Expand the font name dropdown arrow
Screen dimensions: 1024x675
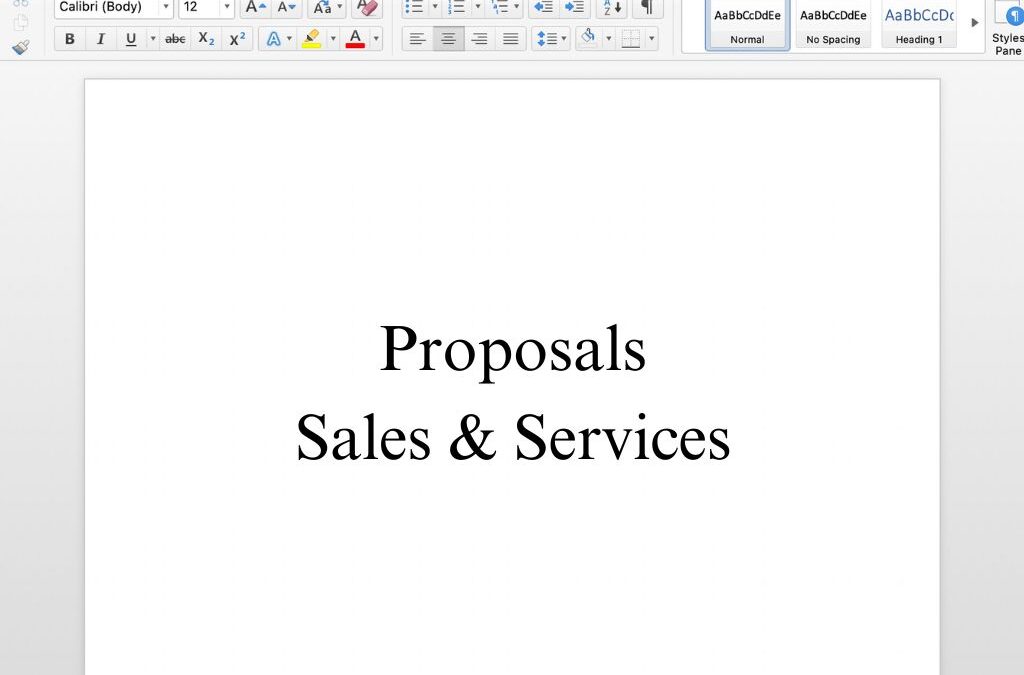pyautogui.click(x=166, y=7)
